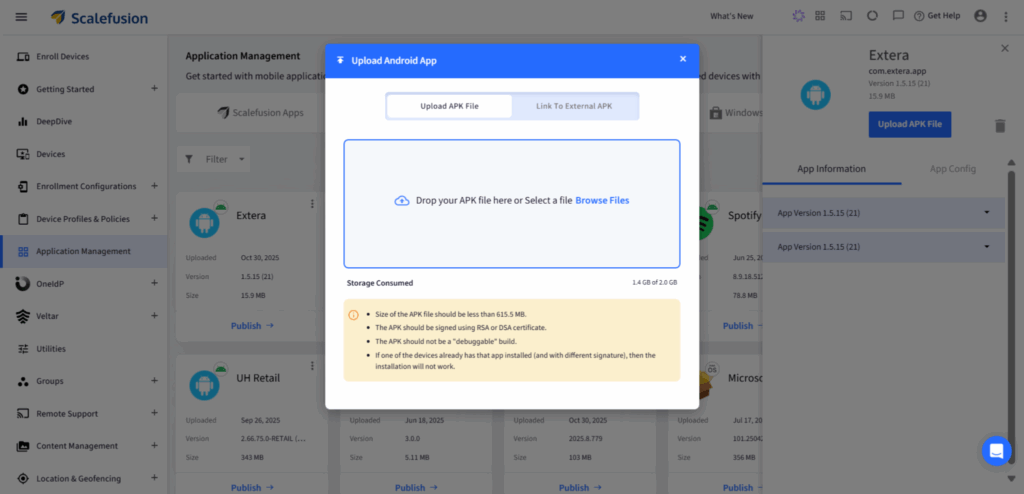The width and height of the screenshot is (1024, 494).
Task: Click the cast screen icon in top bar
Action: pyautogui.click(x=845, y=16)
